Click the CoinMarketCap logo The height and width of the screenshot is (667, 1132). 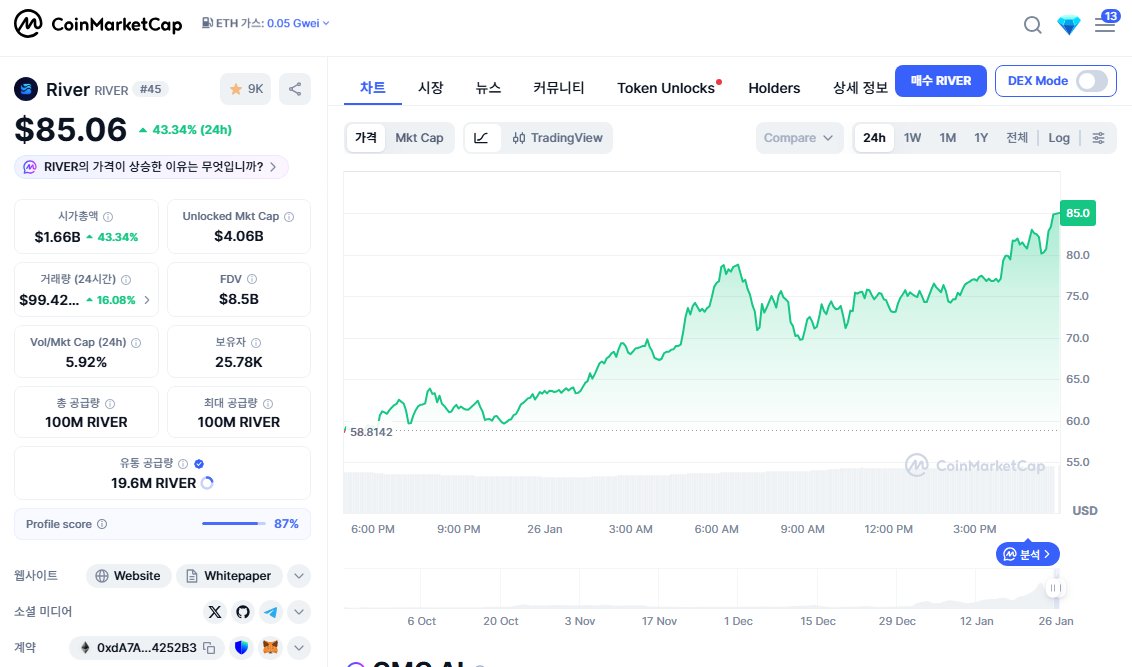[x=98, y=24]
